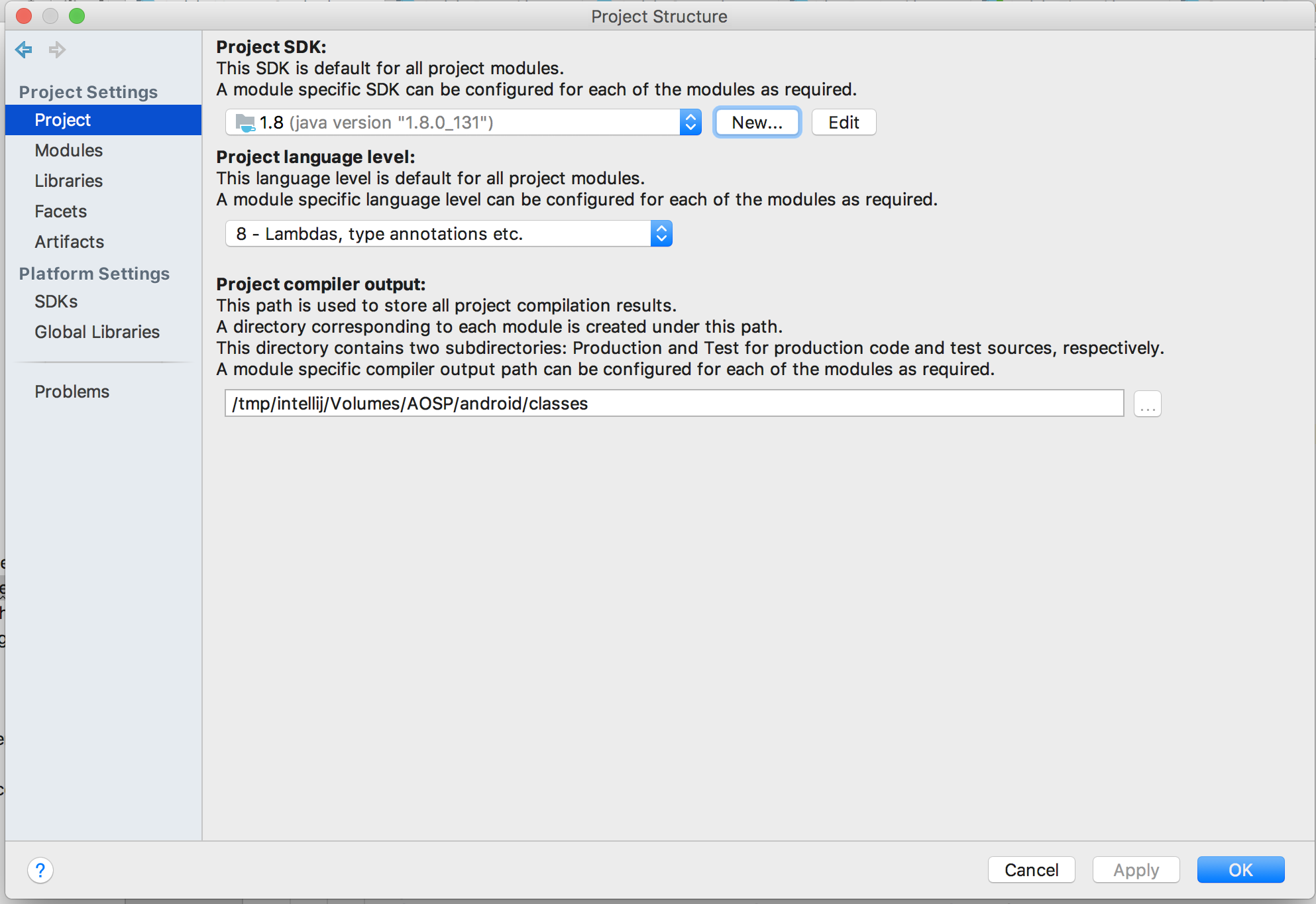
Task: Click the Project language level: heading
Action: (315, 157)
